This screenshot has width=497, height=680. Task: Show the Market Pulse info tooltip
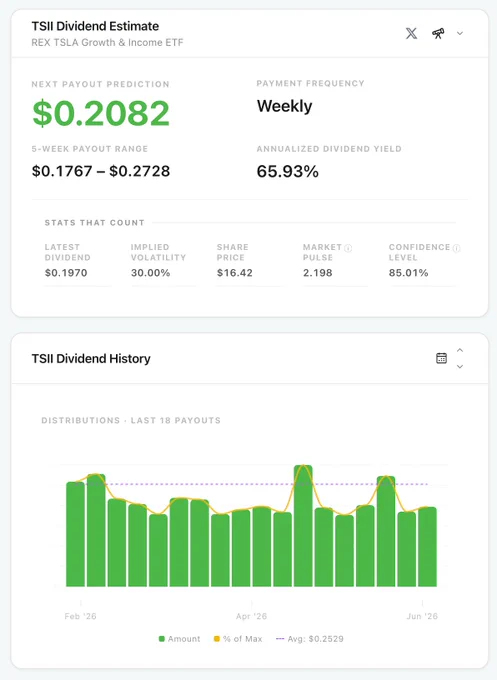(348, 248)
